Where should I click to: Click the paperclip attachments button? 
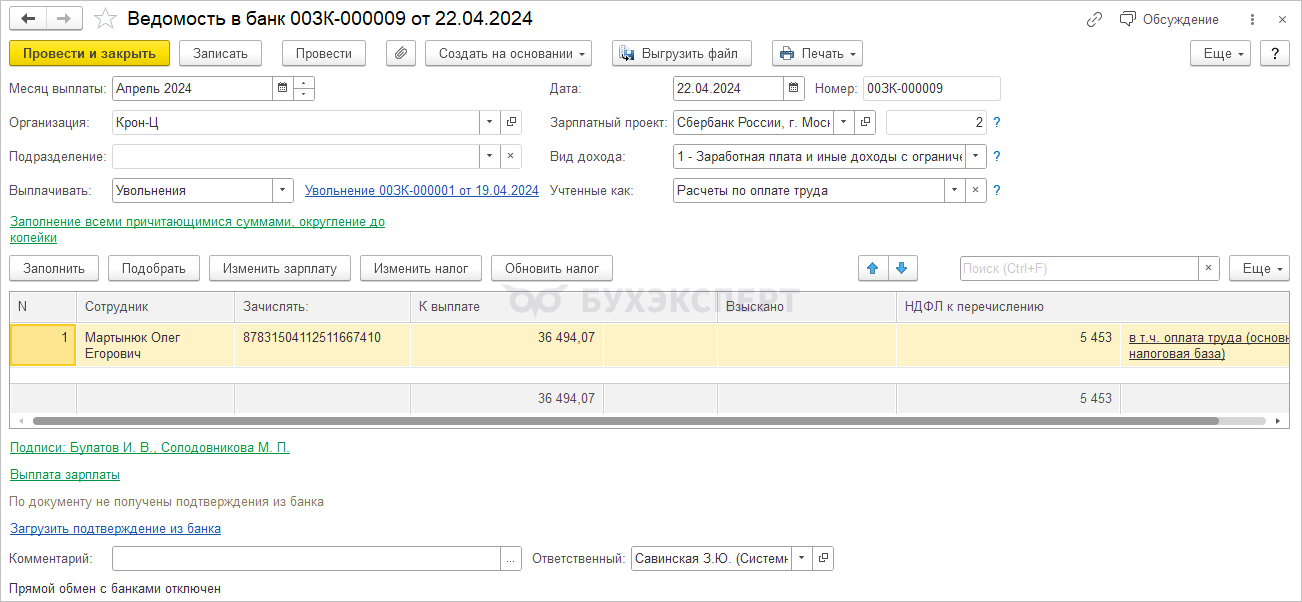(400, 53)
